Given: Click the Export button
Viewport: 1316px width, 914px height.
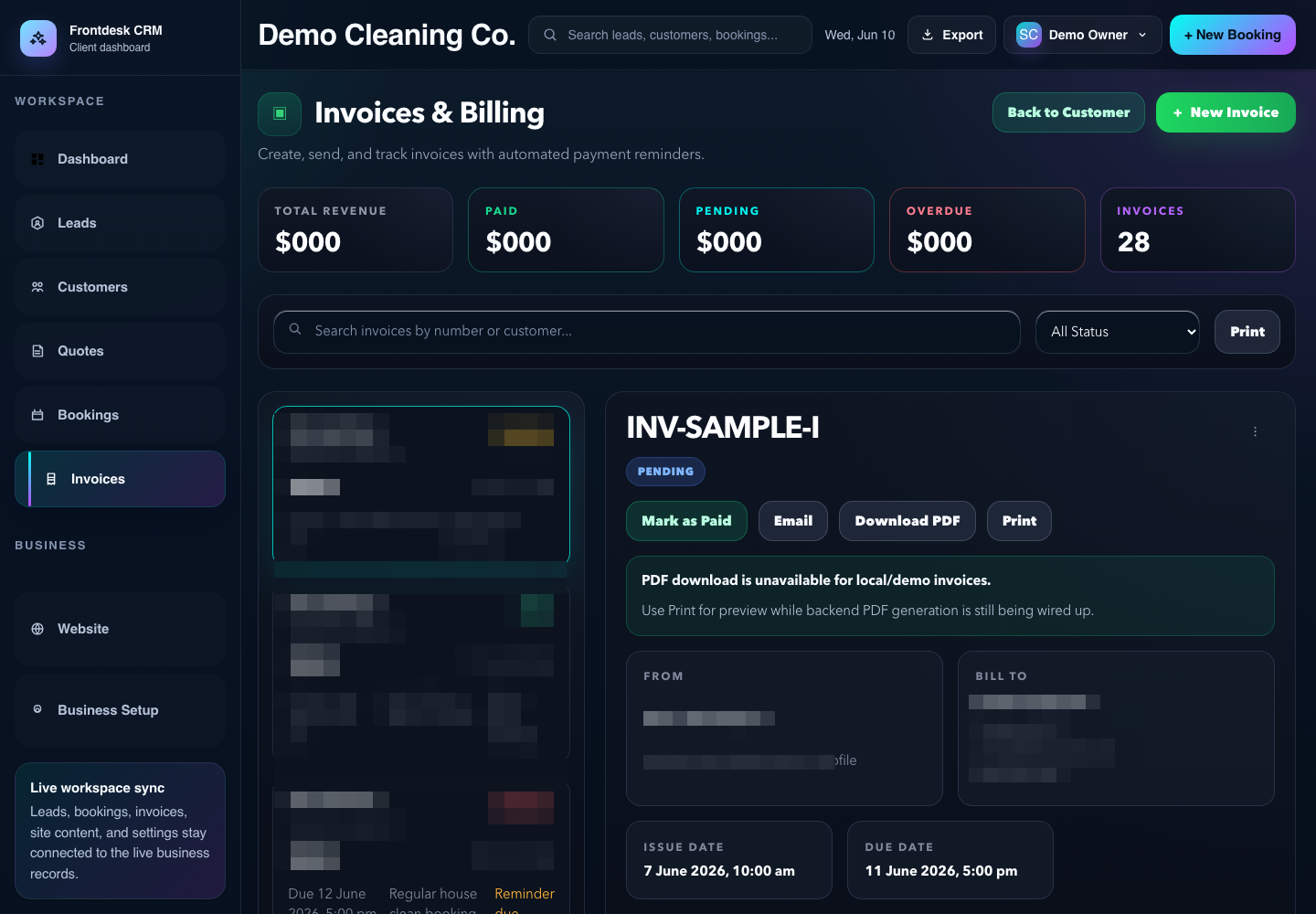Looking at the screenshot, I should click(x=951, y=35).
